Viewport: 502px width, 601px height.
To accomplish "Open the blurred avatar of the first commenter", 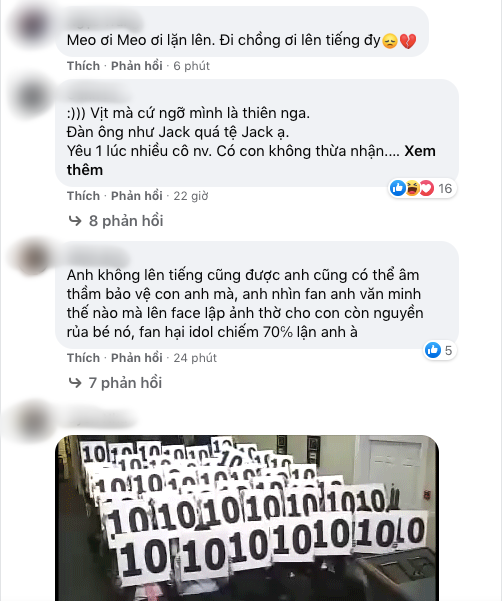I will pos(32,24).
